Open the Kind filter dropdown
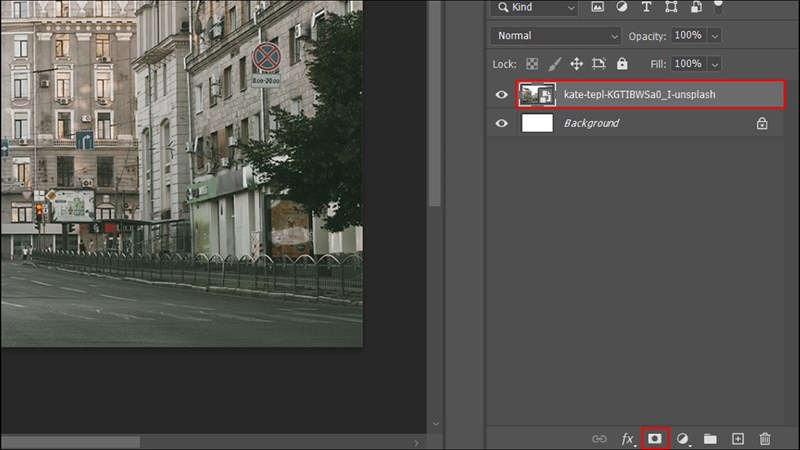 (535, 7)
